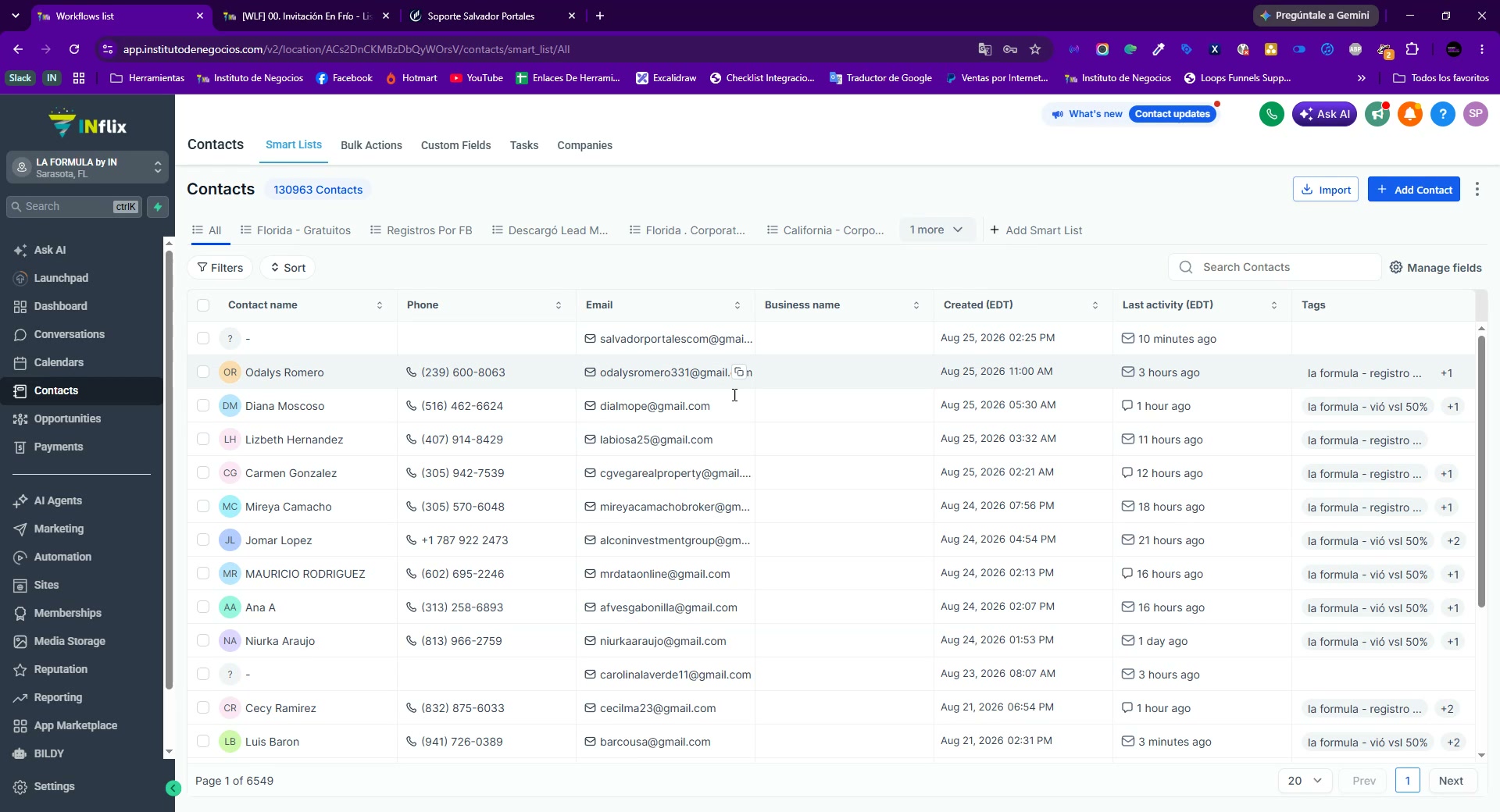Screen dimensions: 1500x812
Task: Open the browser extensions puzzle icon
Action: (1412, 49)
